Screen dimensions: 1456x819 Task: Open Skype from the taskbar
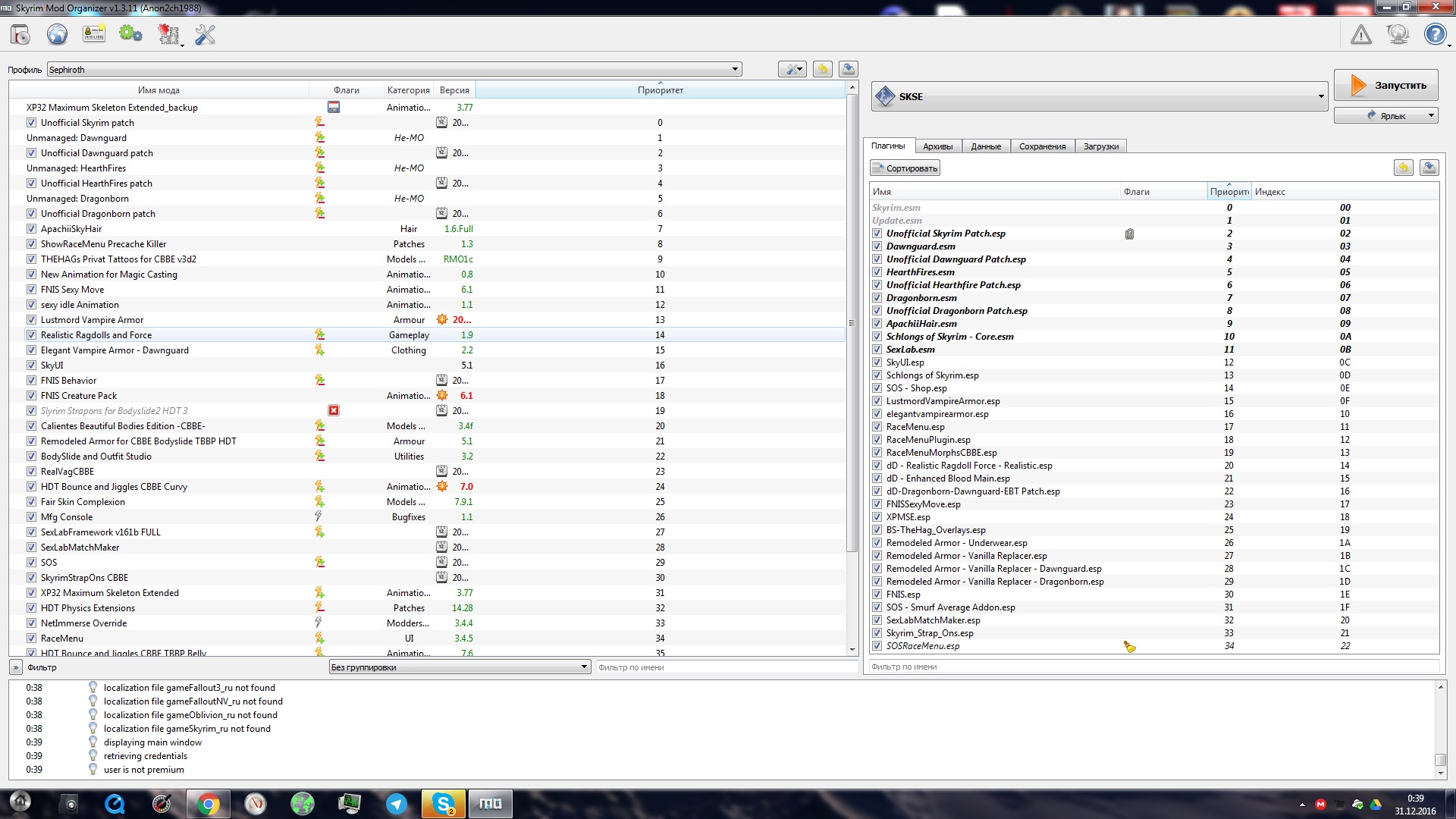click(444, 804)
